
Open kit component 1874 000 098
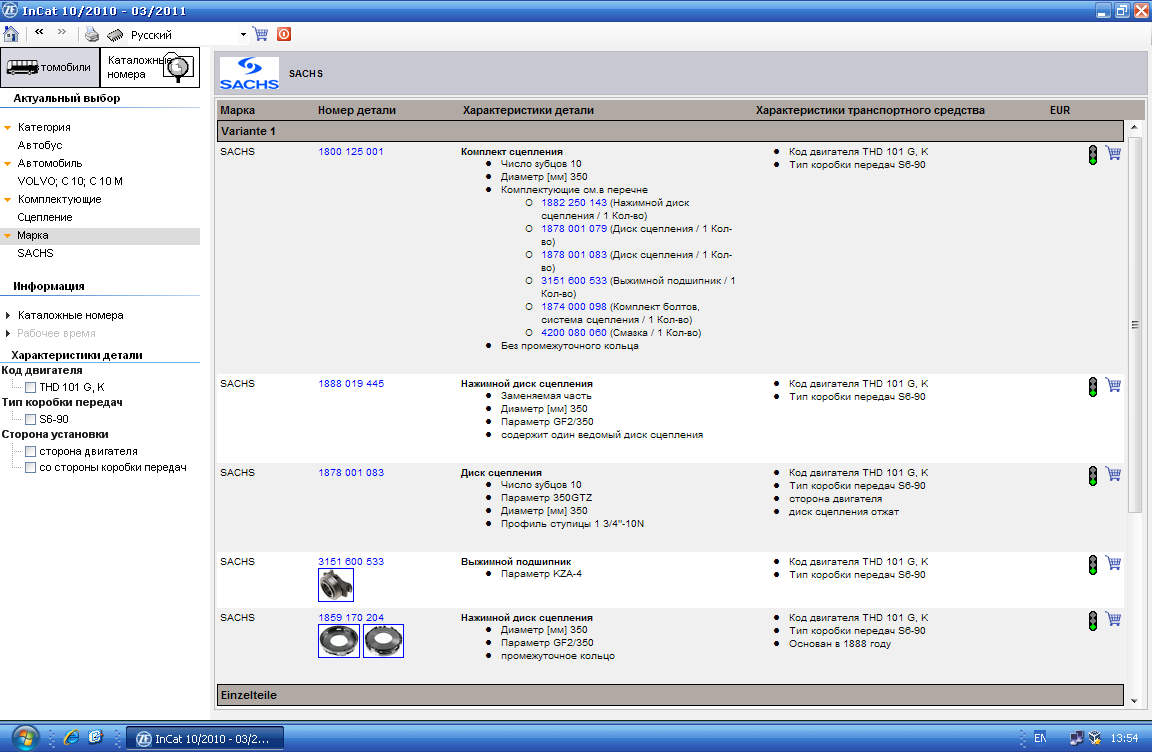[574, 307]
